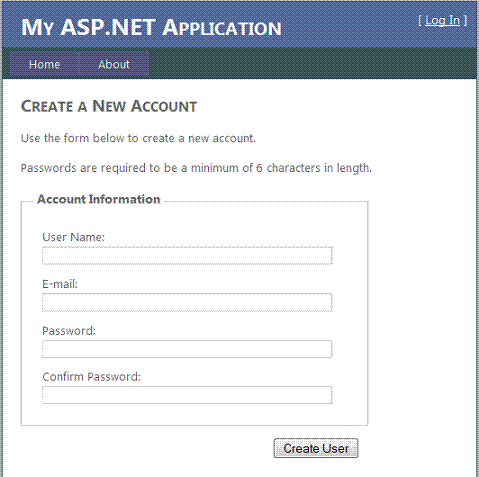Open the Log In link

(442, 21)
